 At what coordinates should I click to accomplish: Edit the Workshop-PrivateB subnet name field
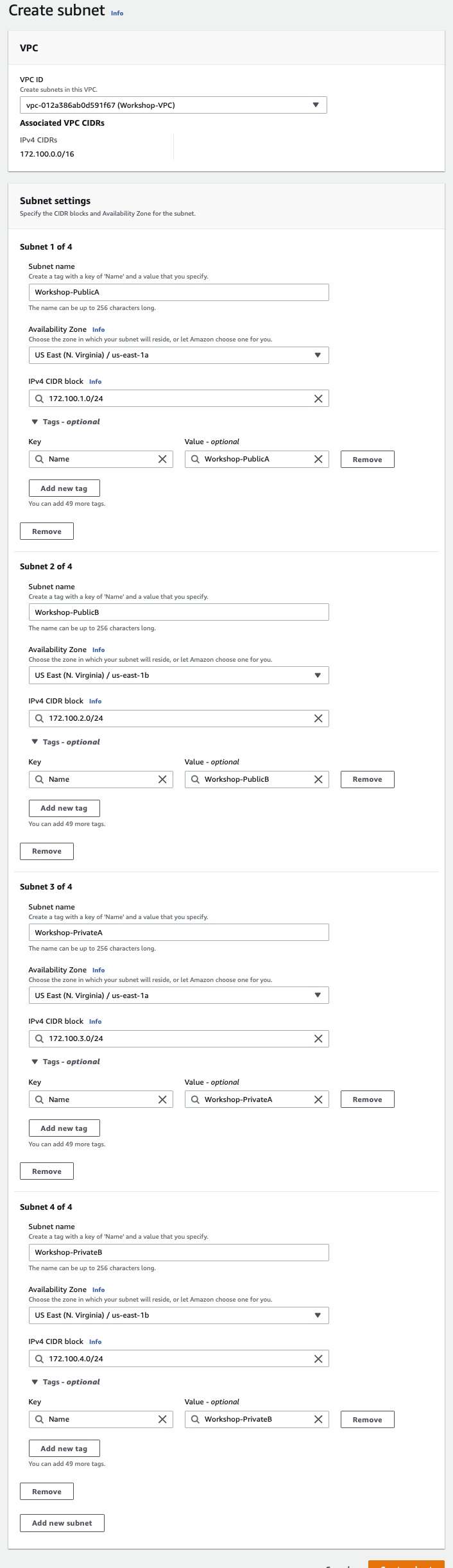(x=178, y=1252)
